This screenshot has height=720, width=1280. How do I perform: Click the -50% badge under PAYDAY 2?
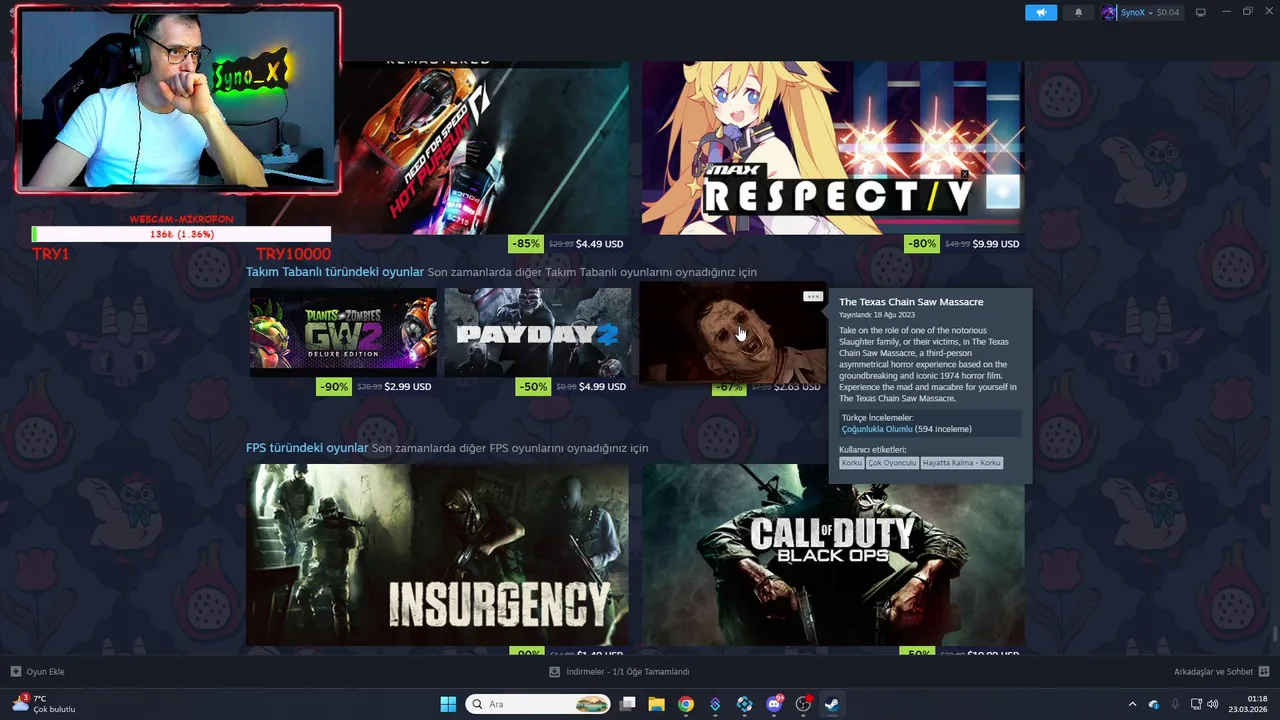(533, 386)
